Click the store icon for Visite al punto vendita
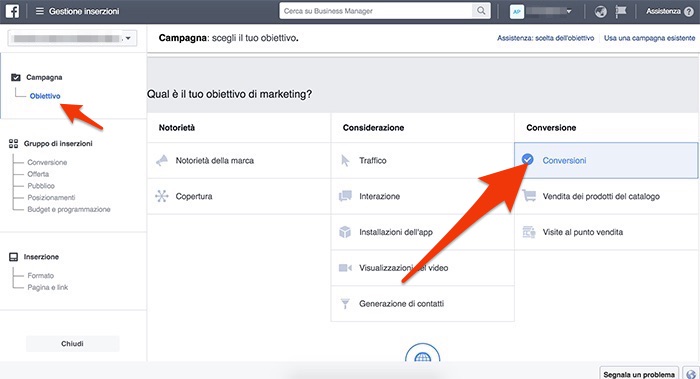This screenshot has height=379, width=700. (529, 232)
